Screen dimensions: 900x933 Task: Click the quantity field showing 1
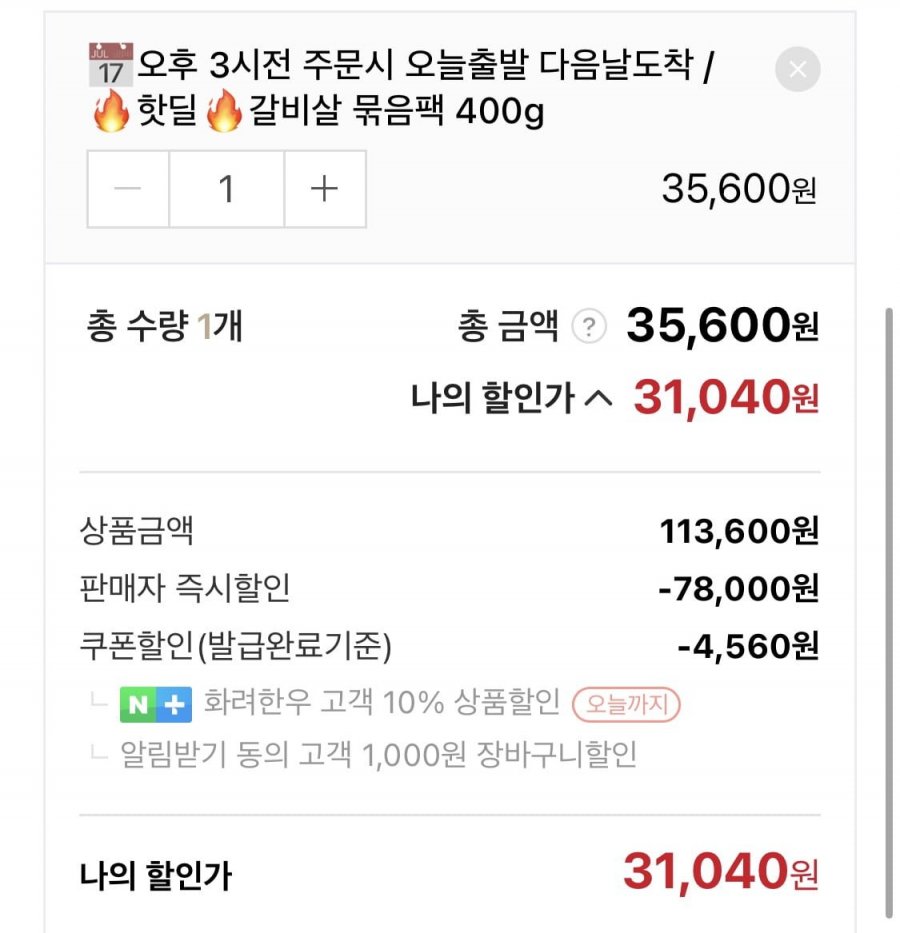click(x=227, y=189)
